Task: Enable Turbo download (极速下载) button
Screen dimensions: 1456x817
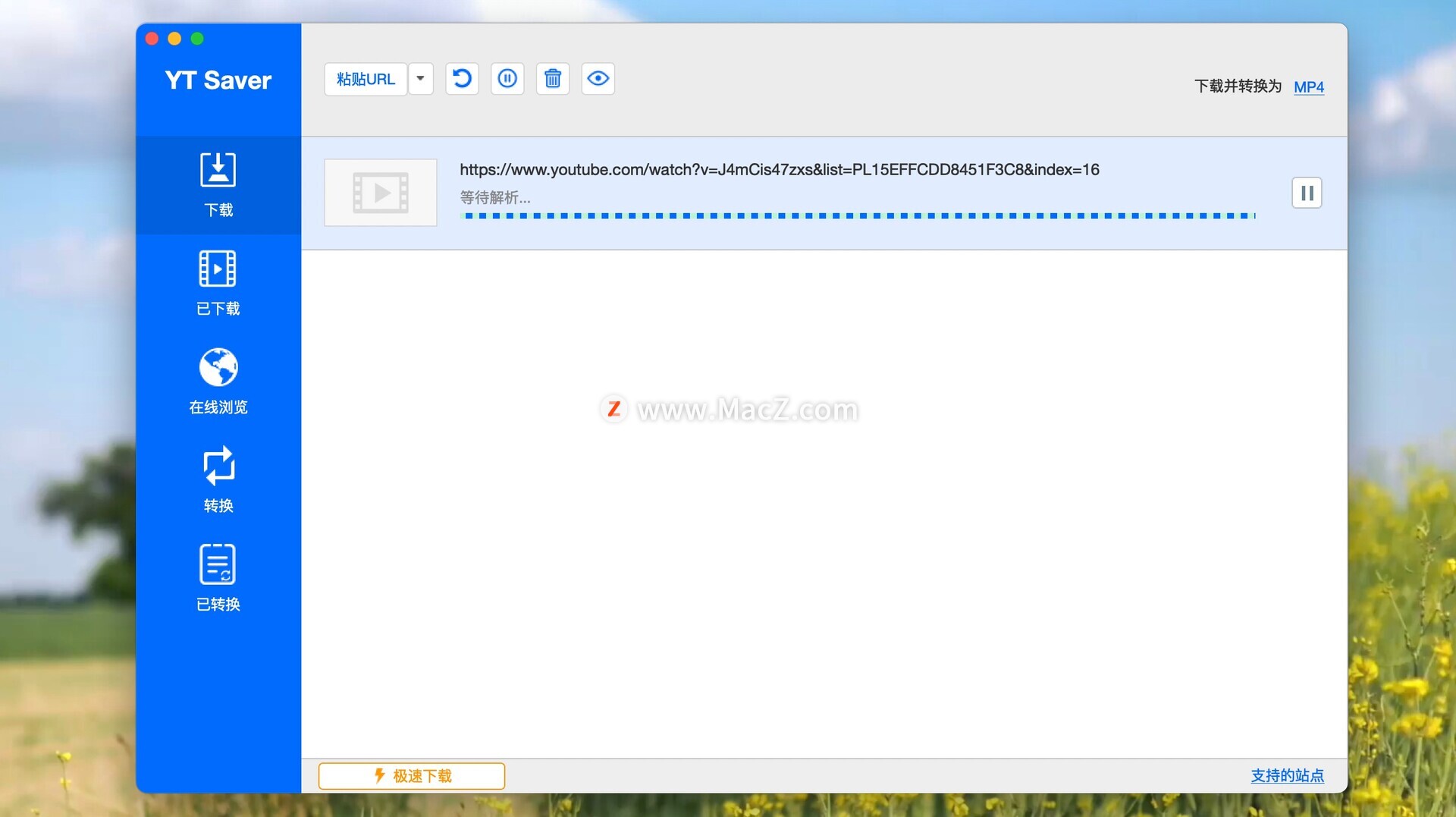Action: [x=412, y=776]
